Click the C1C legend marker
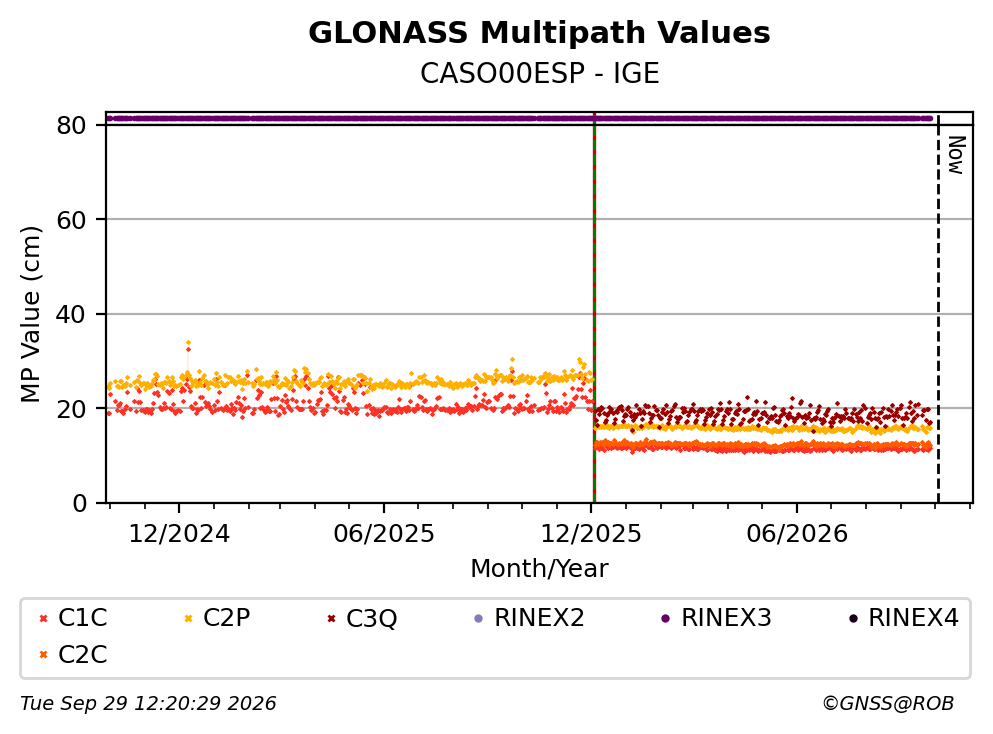Screen dimensions: 993x734 tap(43, 618)
